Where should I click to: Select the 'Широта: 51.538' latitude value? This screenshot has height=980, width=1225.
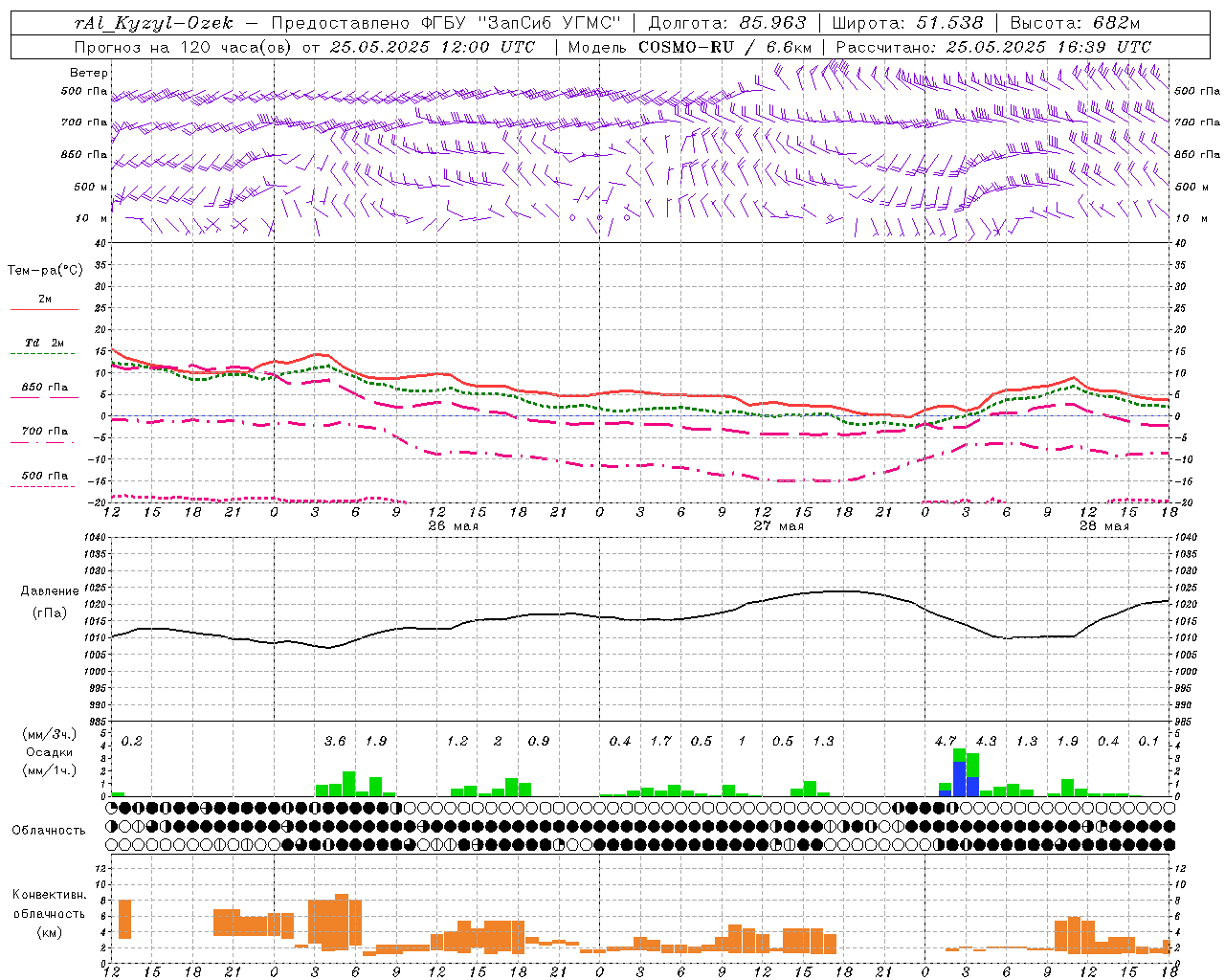907,23
